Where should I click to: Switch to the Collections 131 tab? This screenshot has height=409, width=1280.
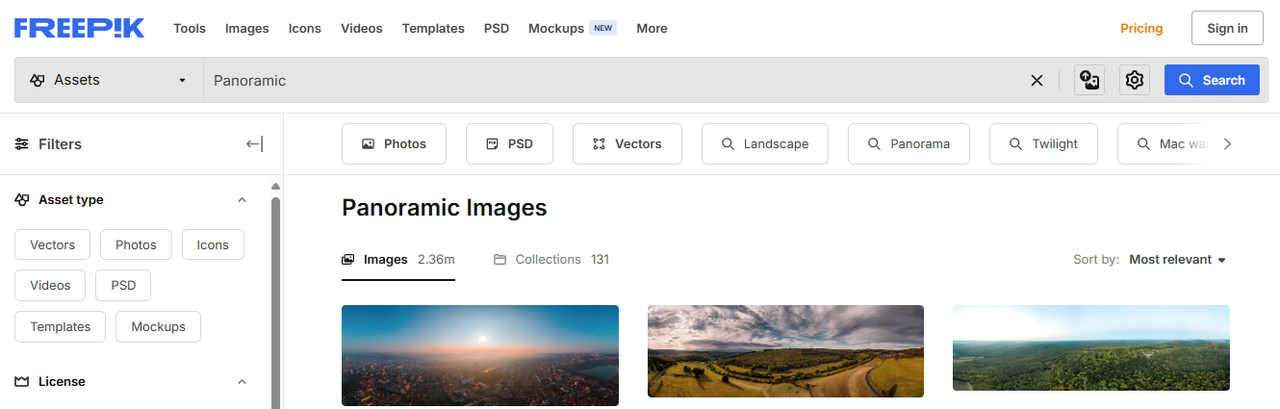tap(551, 259)
